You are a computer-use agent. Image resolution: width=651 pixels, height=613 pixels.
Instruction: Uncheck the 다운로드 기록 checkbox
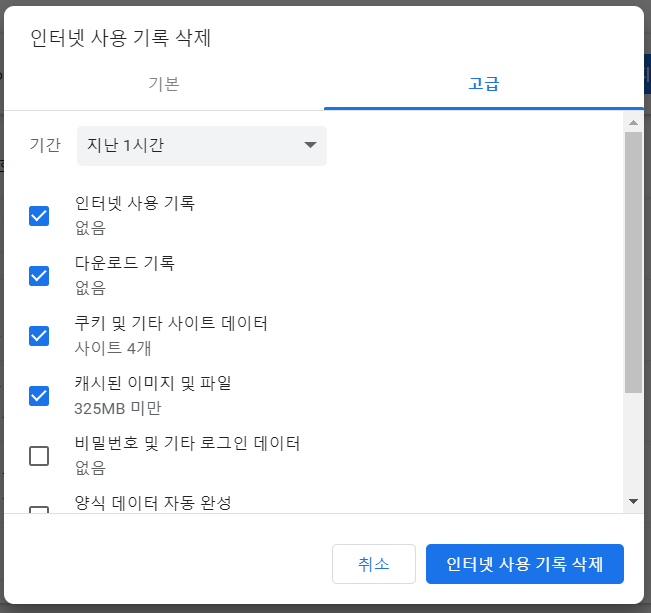[39, 276]
